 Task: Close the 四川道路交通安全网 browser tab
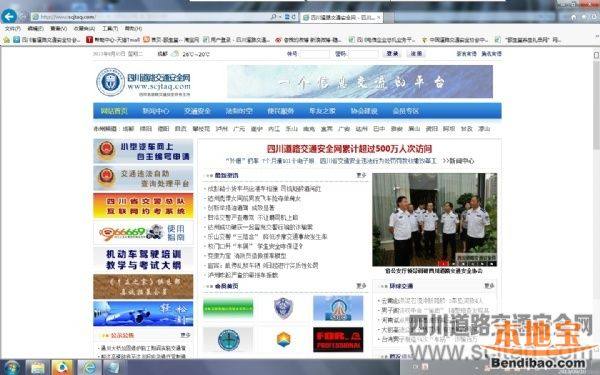click(378, 17)
